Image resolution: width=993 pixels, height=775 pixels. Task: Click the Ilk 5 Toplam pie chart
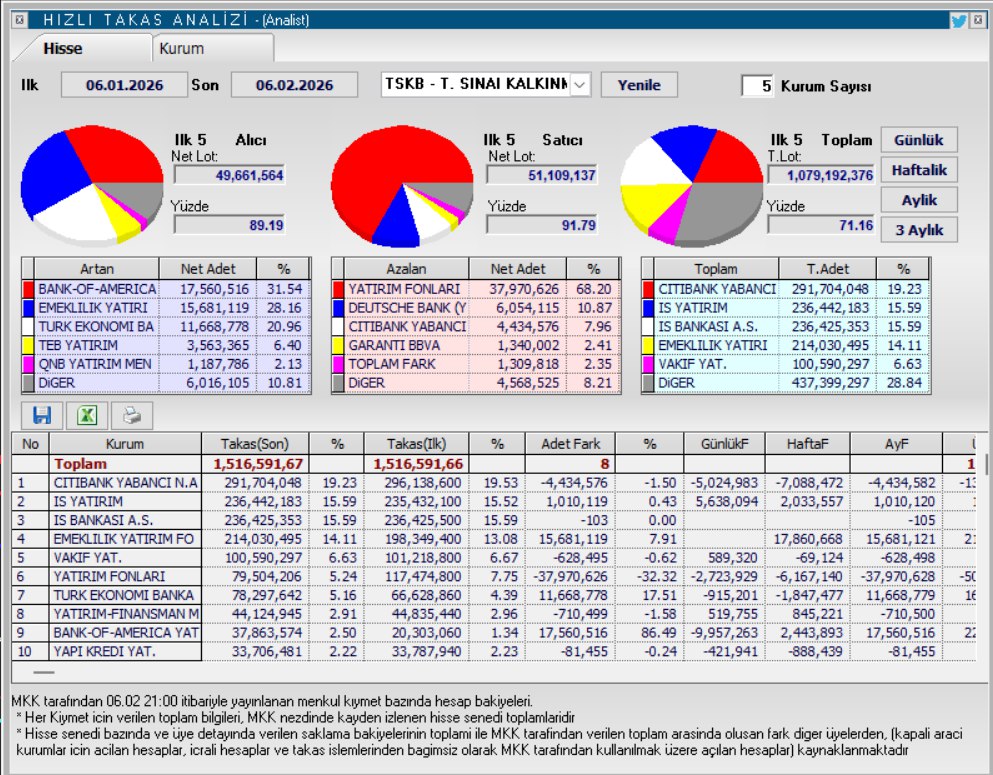(x=692, y=185)
